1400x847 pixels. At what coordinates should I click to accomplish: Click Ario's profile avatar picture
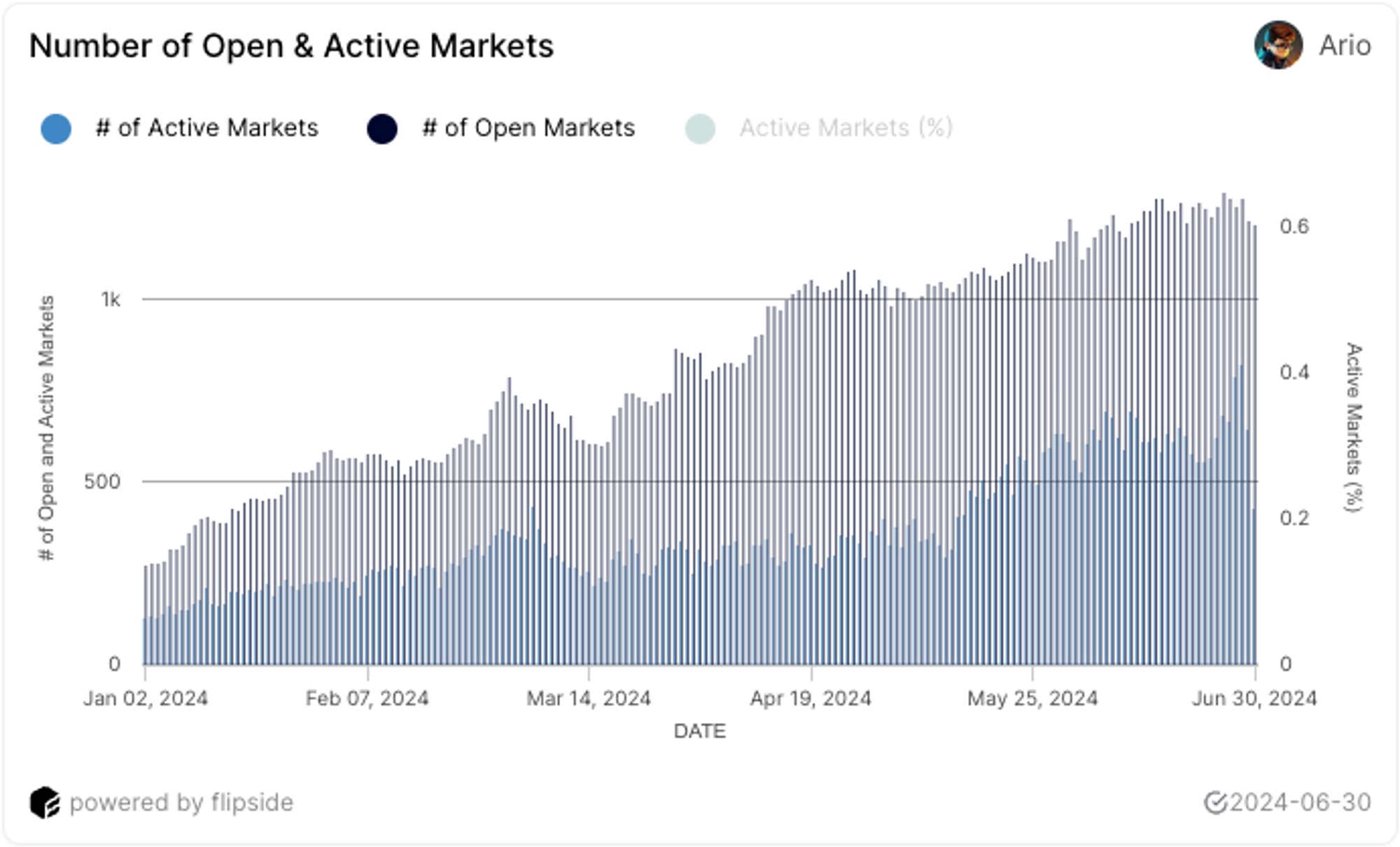point(1277,45)
